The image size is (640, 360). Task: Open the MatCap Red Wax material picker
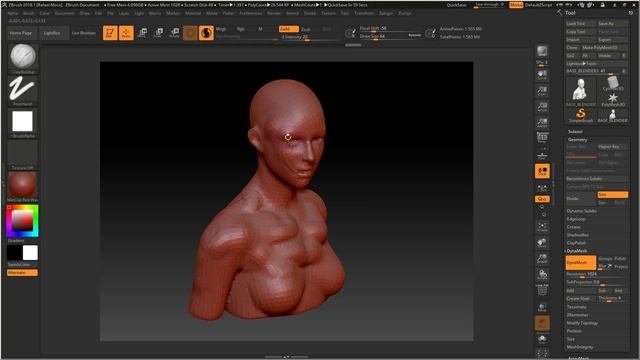tap(22, 187)
